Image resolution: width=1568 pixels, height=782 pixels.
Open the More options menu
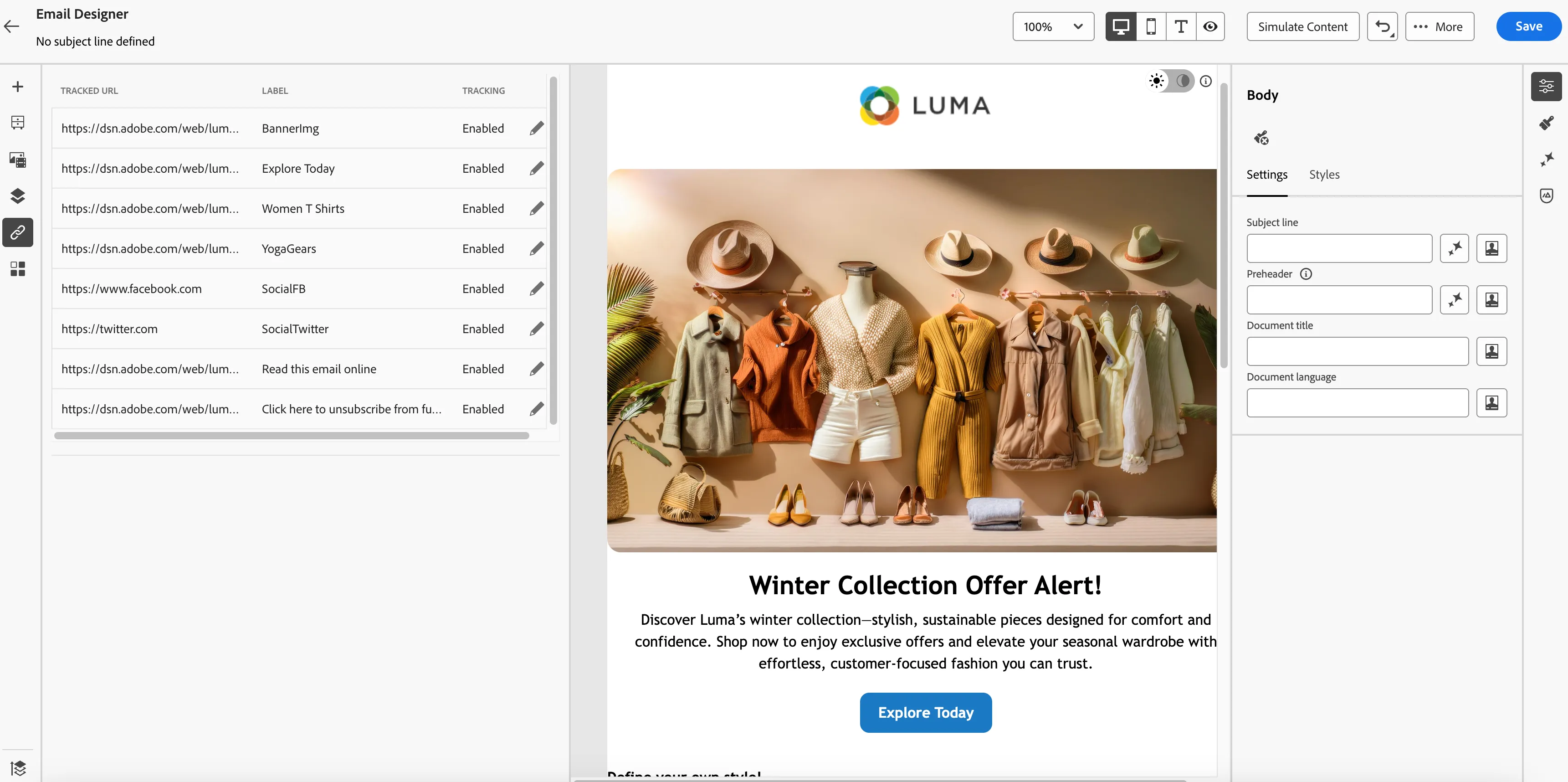click(x=1440, y=27)
